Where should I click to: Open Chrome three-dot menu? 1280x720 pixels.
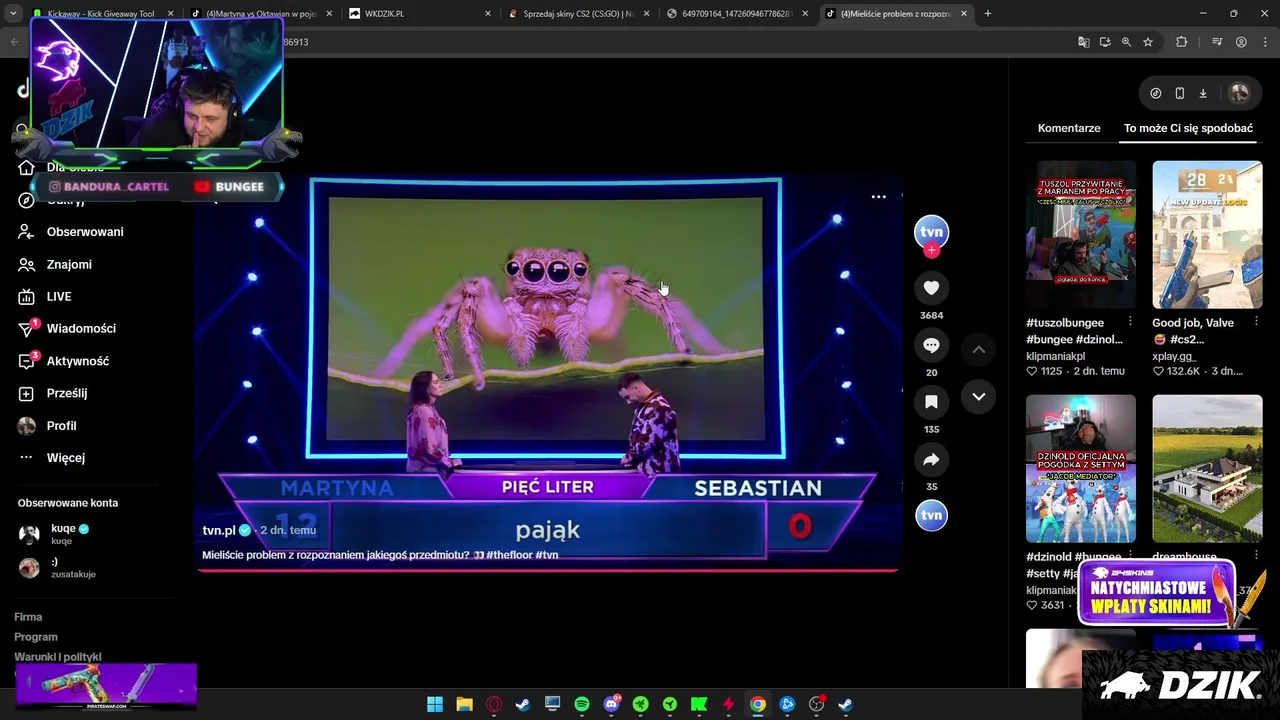[x=1264, y=42]
